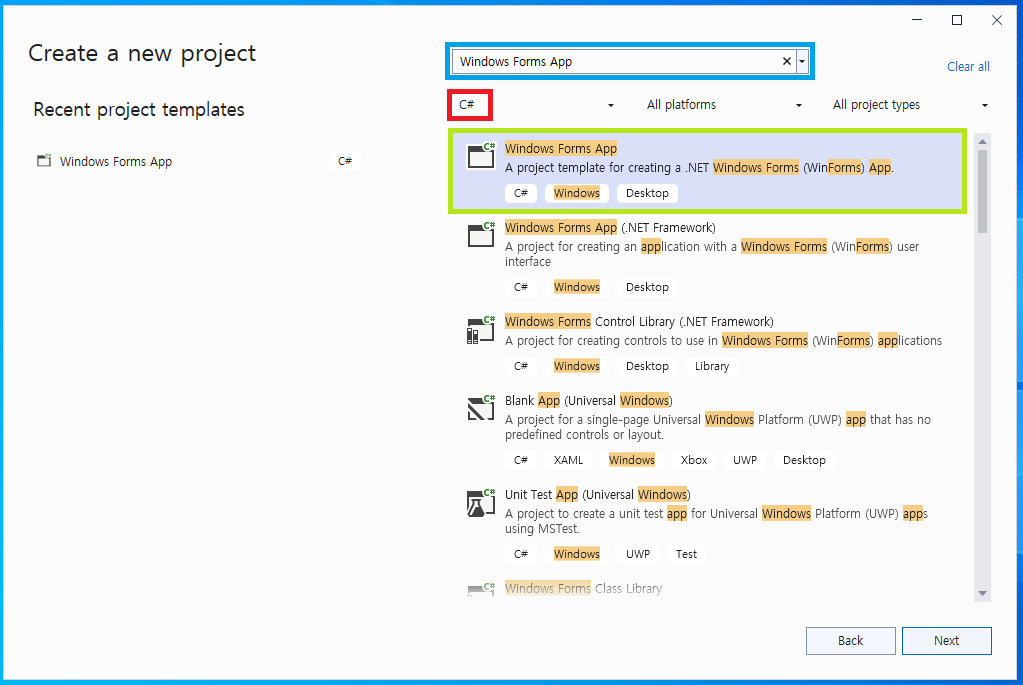Viewport: 1023px width, 685px height.
Task: Minimize the Create a new project window
Action: 917,20
